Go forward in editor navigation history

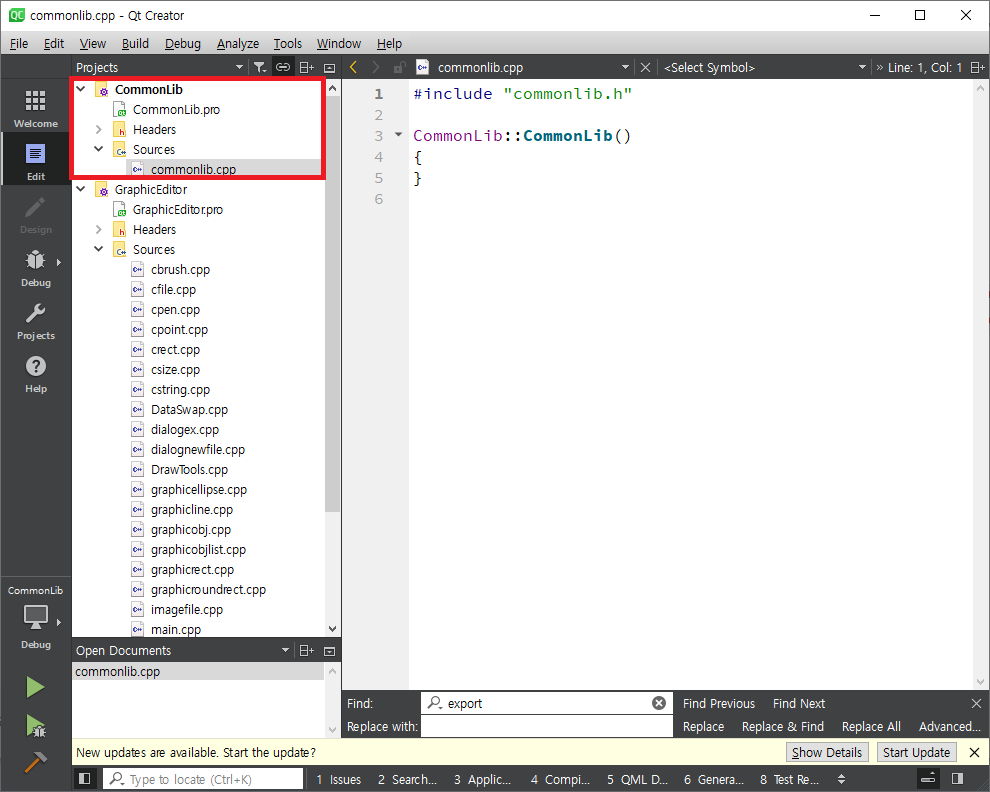click(x=376, y=67)
